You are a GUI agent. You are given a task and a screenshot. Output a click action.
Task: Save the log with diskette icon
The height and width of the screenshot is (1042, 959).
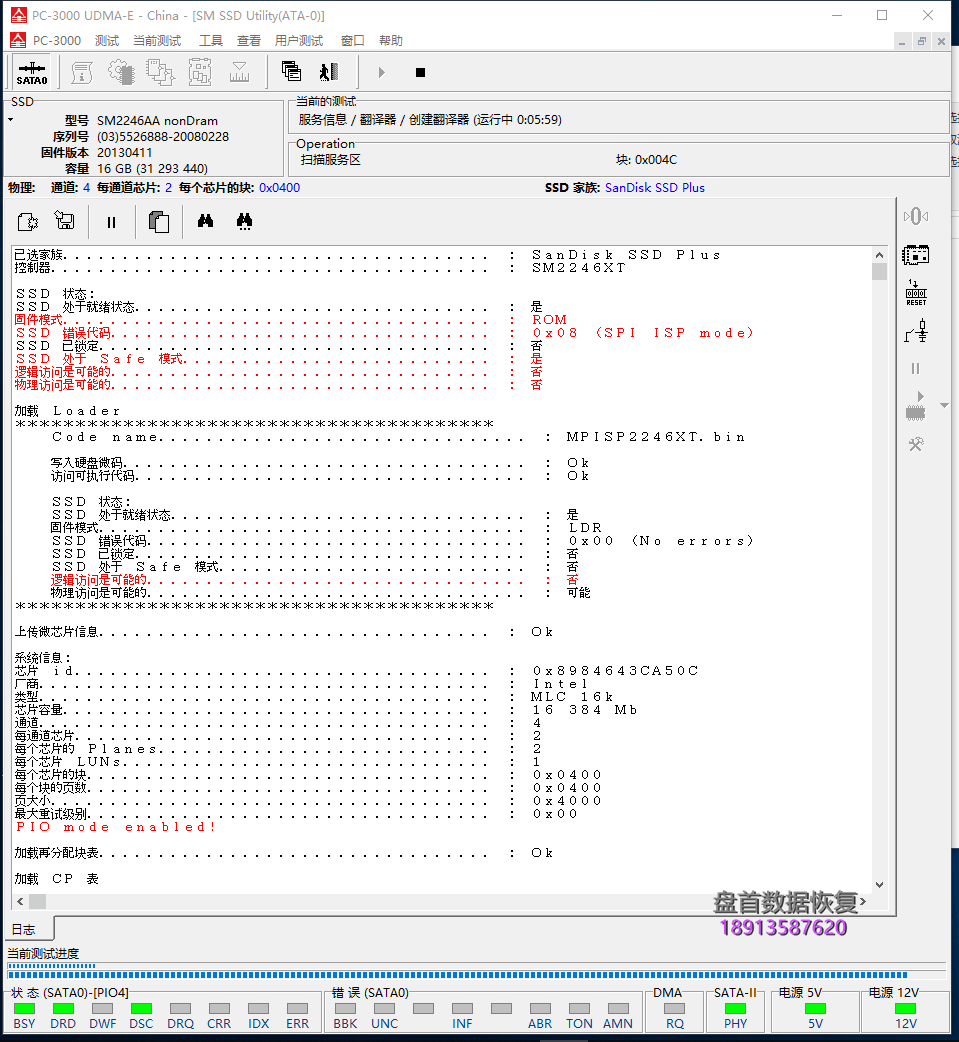[64, 221]
